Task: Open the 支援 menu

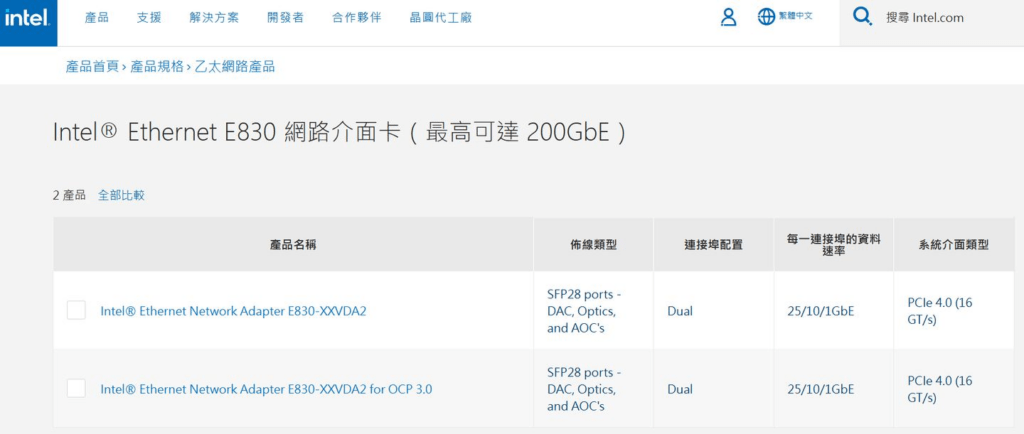Action: pyautogui.click(x=149, y=18)
